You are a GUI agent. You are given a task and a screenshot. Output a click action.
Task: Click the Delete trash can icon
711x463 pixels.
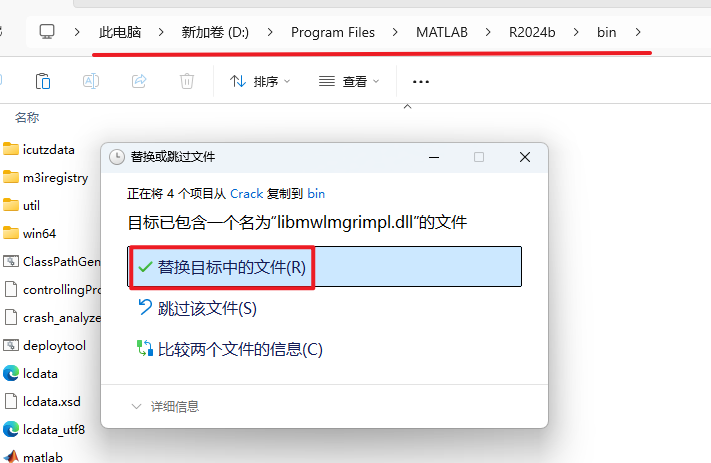tap(187, 81)
